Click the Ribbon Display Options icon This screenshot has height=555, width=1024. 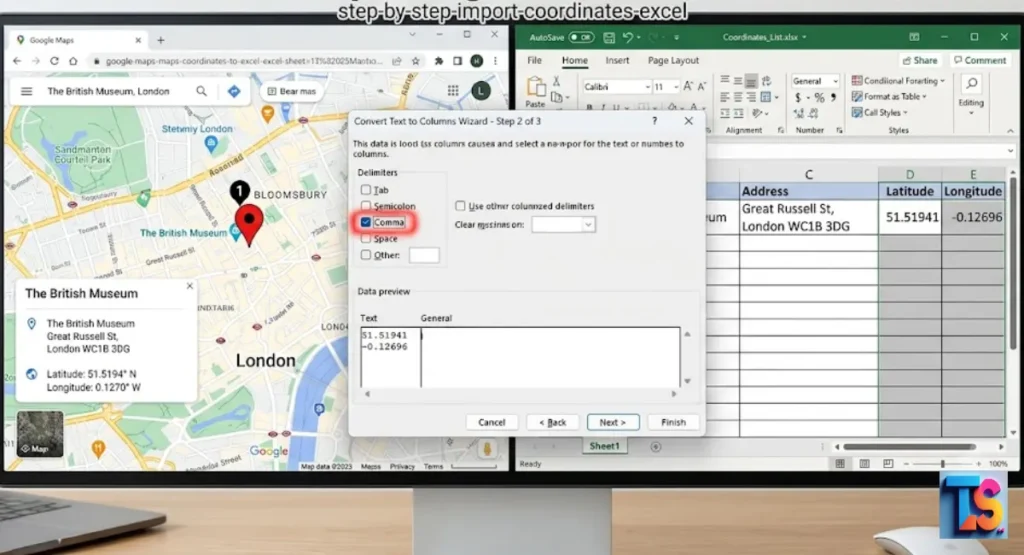point(914,37)
